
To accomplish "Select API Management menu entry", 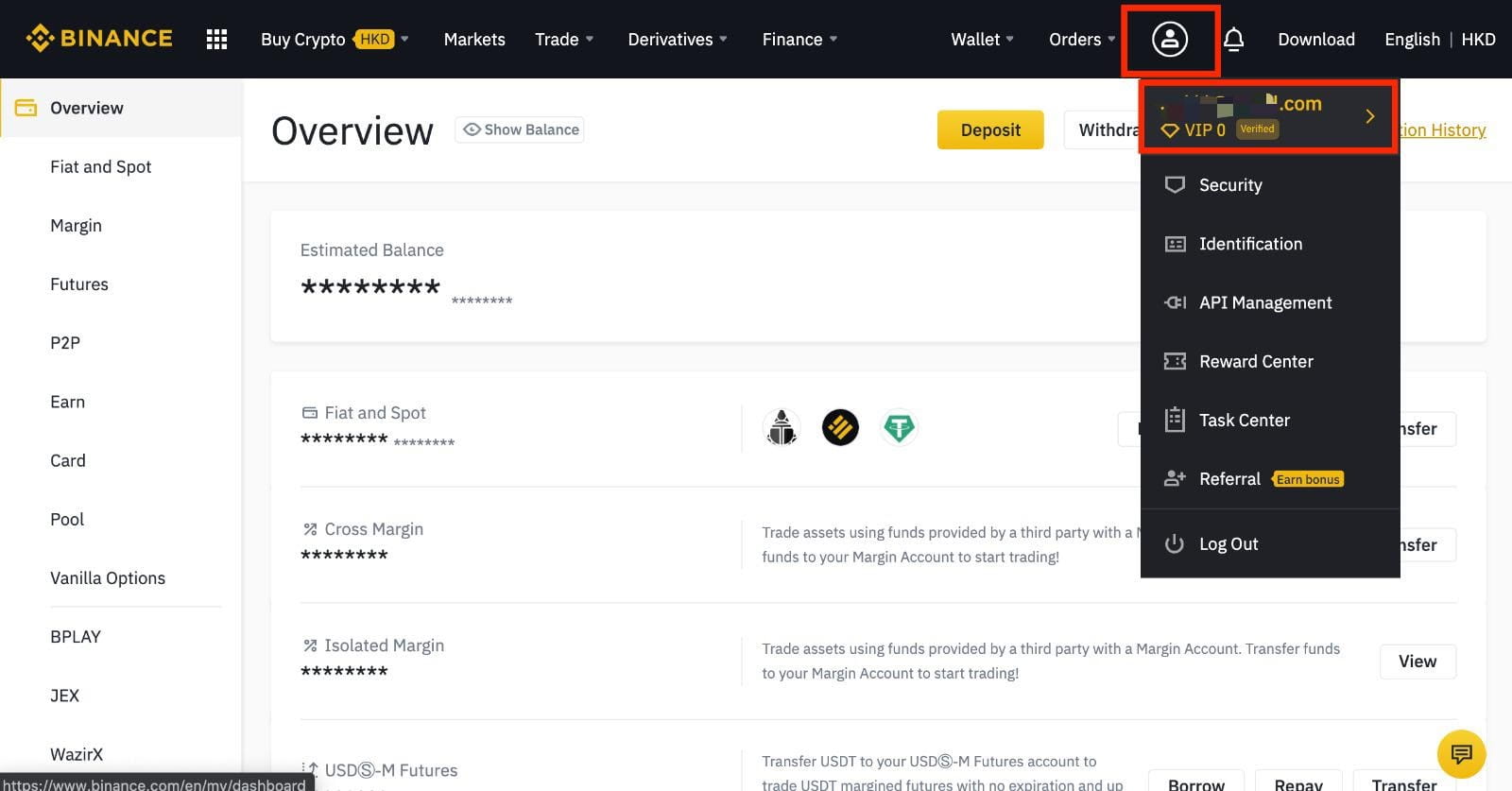I will 1270,302.
